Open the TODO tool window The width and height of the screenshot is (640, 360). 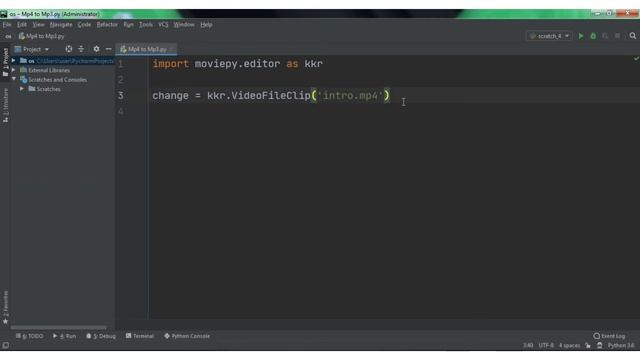(29, 336)
